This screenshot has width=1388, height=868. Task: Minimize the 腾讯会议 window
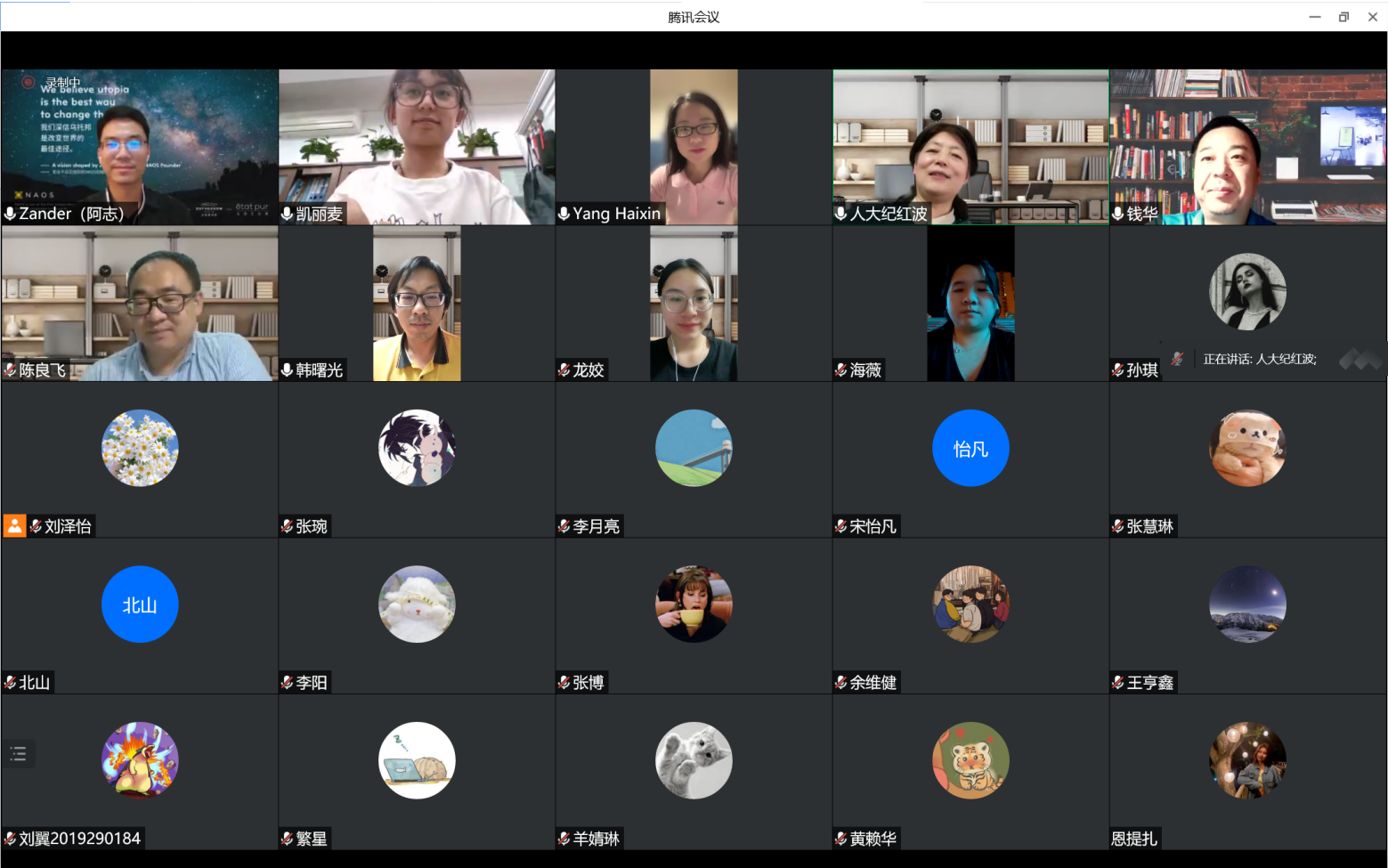[x=1315, y=17]
